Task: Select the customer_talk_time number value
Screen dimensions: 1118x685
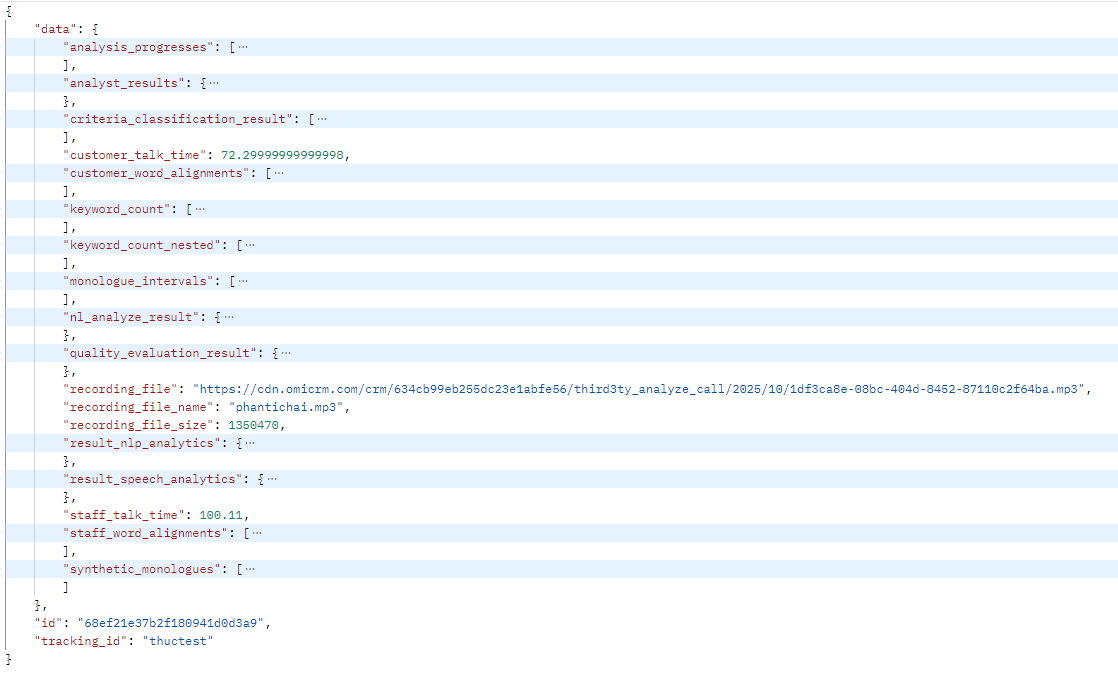Action: [284, 155]
